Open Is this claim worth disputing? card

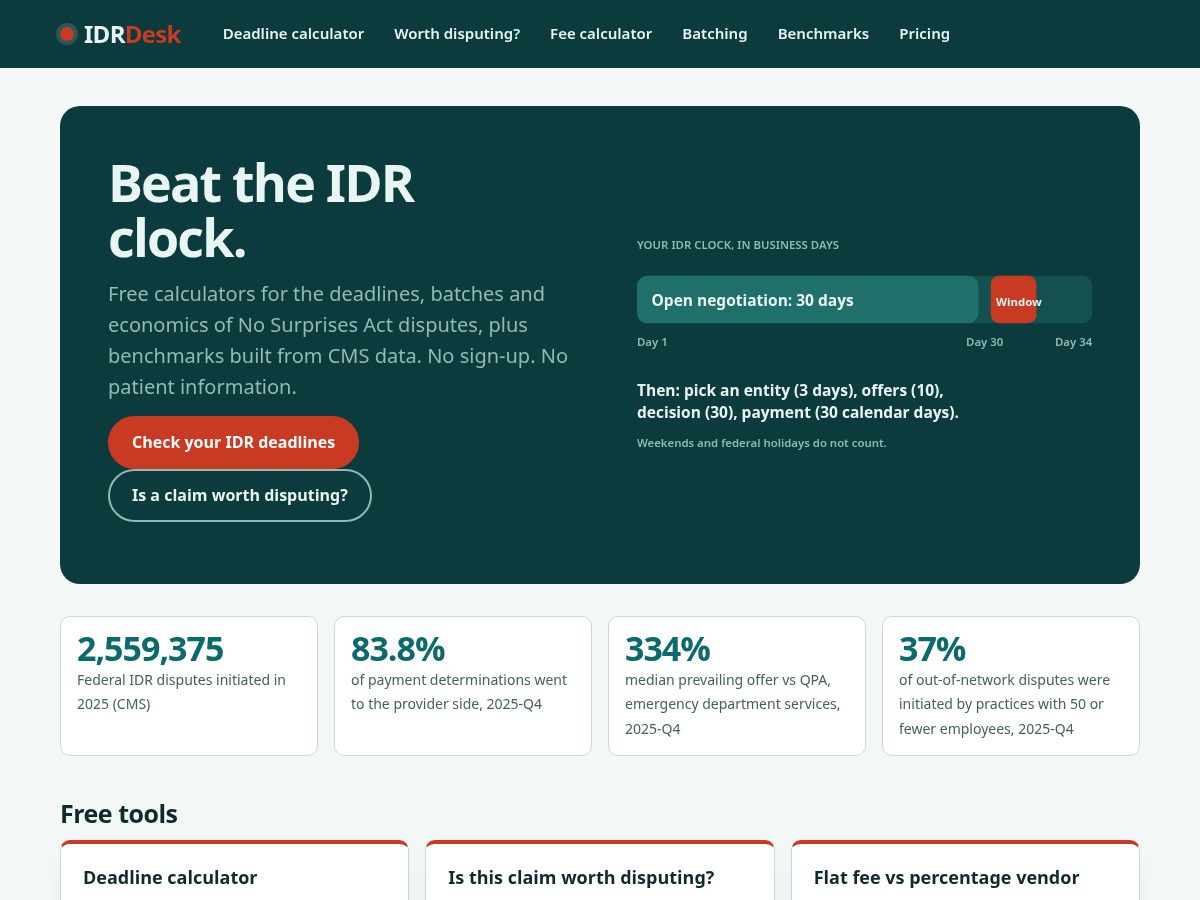(600, 871)
